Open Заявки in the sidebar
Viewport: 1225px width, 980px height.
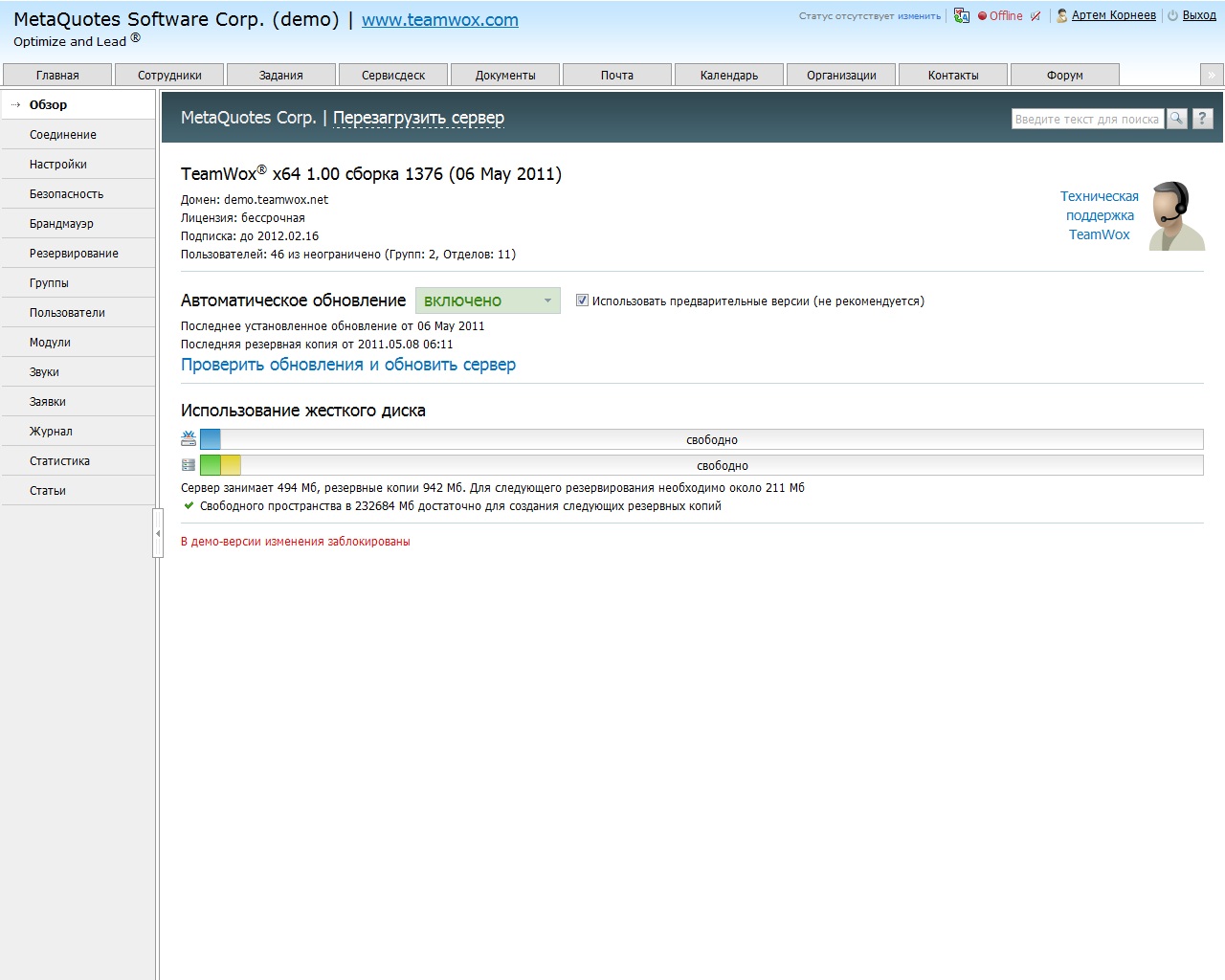[78, 402]
